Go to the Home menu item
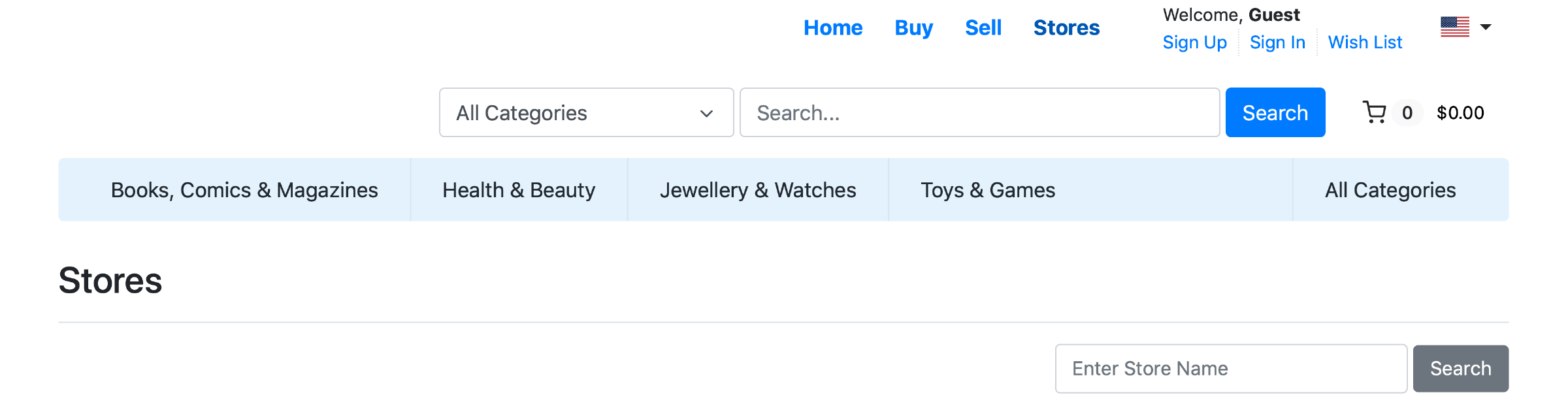The height and width of the screenshot is (401, 1568). tap(833, 27)
